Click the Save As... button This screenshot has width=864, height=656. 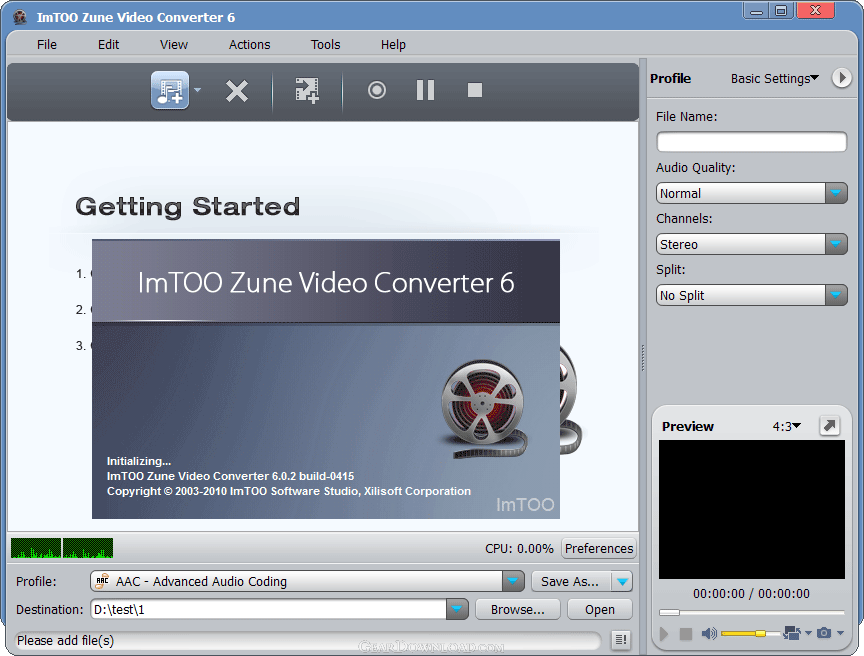[x=571, y=581]
